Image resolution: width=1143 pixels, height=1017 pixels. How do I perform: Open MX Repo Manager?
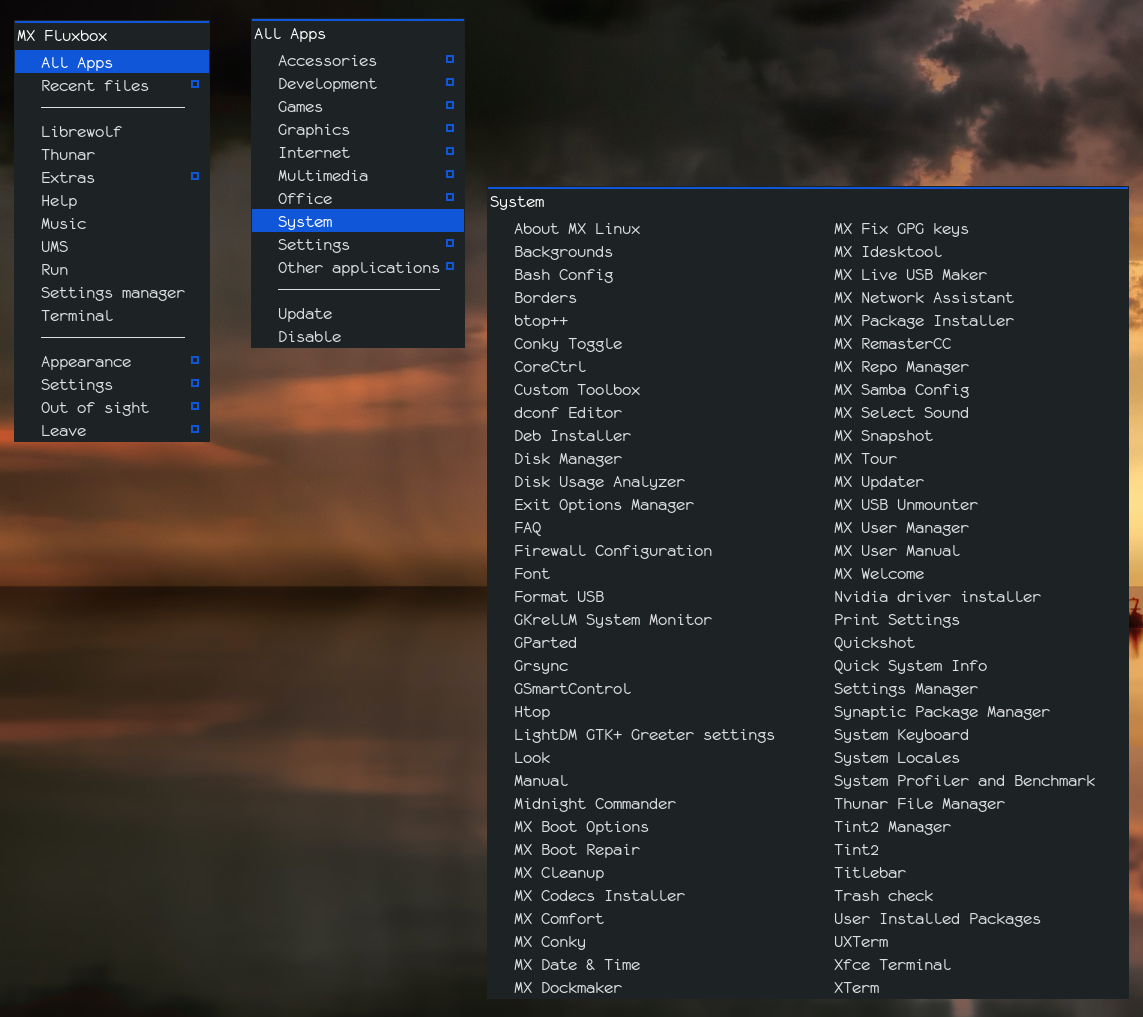click(x=901, y=367)
